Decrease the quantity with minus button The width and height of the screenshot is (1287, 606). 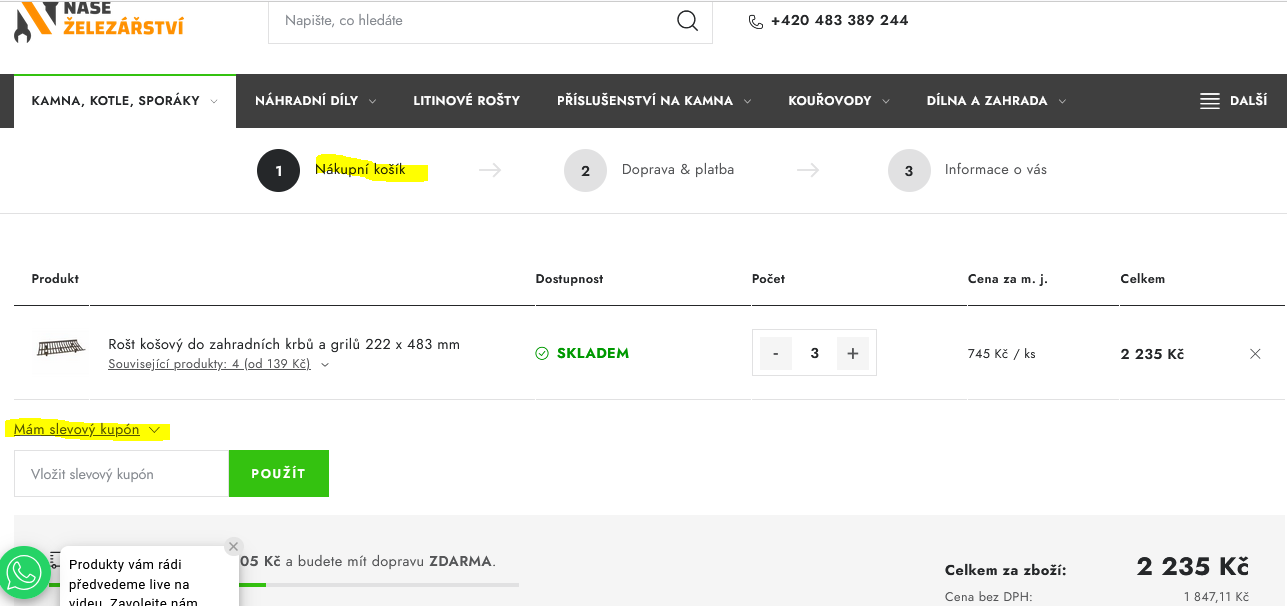(x=776, y=353)
